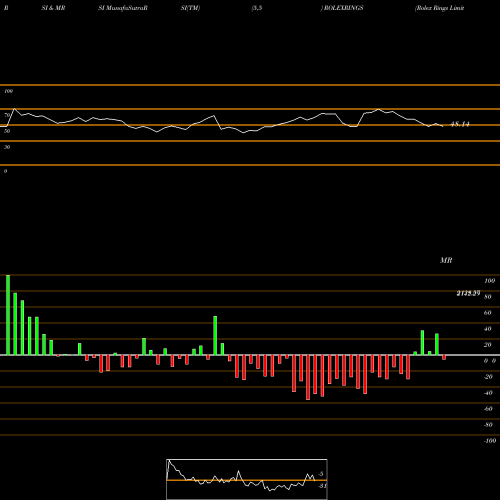Click the '-31' label in mini chart

coord(322,486)
